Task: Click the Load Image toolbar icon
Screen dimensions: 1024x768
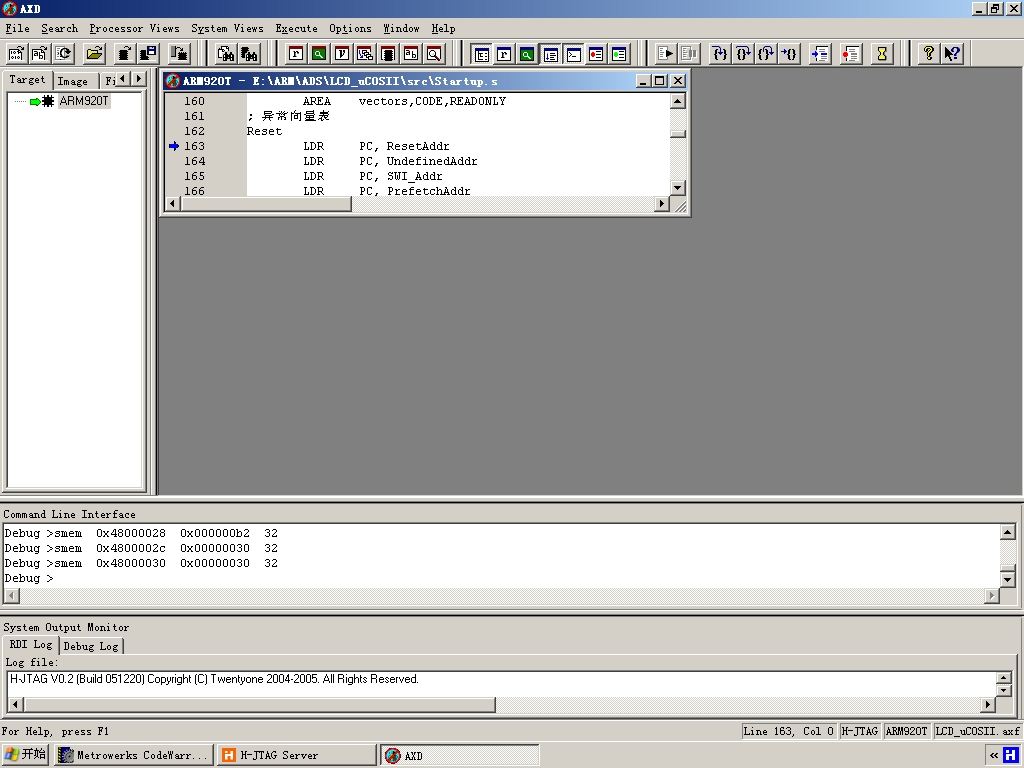Action: [16, 54]
